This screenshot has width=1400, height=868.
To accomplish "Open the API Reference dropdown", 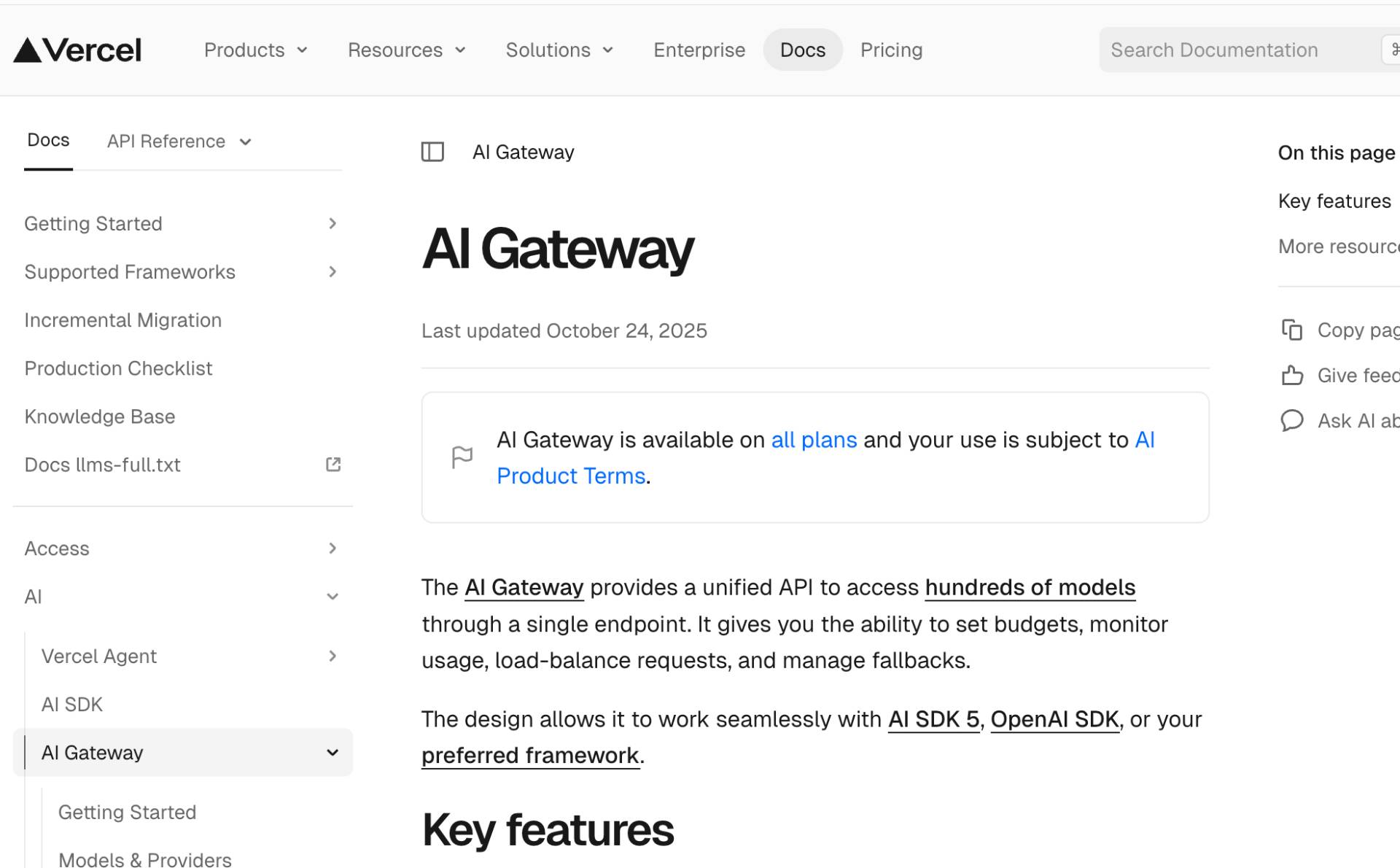I will click(179, 142).
